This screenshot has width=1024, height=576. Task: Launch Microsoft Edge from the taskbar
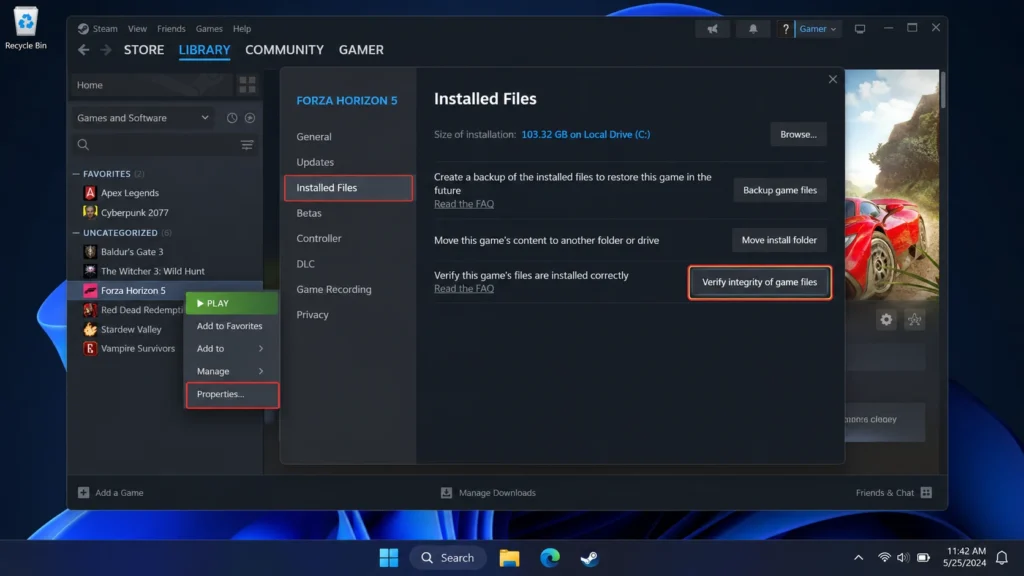coord(550,558)
